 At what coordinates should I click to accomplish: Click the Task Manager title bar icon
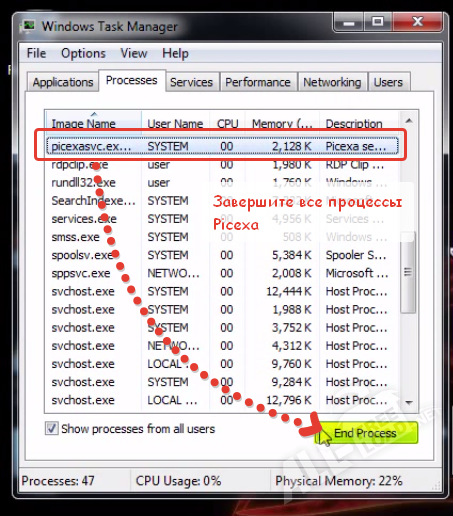click(x=28, y=26)
